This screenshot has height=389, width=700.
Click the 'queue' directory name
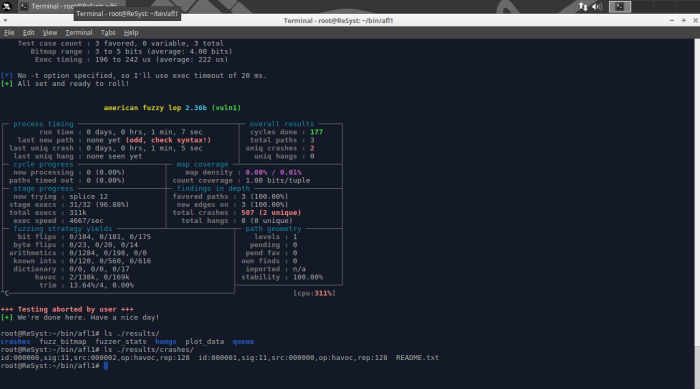click(x=243, y=342)
